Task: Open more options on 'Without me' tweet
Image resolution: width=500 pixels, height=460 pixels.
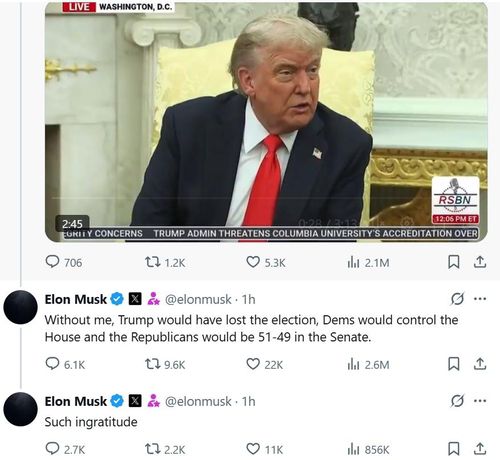Action: coord(480,299)
